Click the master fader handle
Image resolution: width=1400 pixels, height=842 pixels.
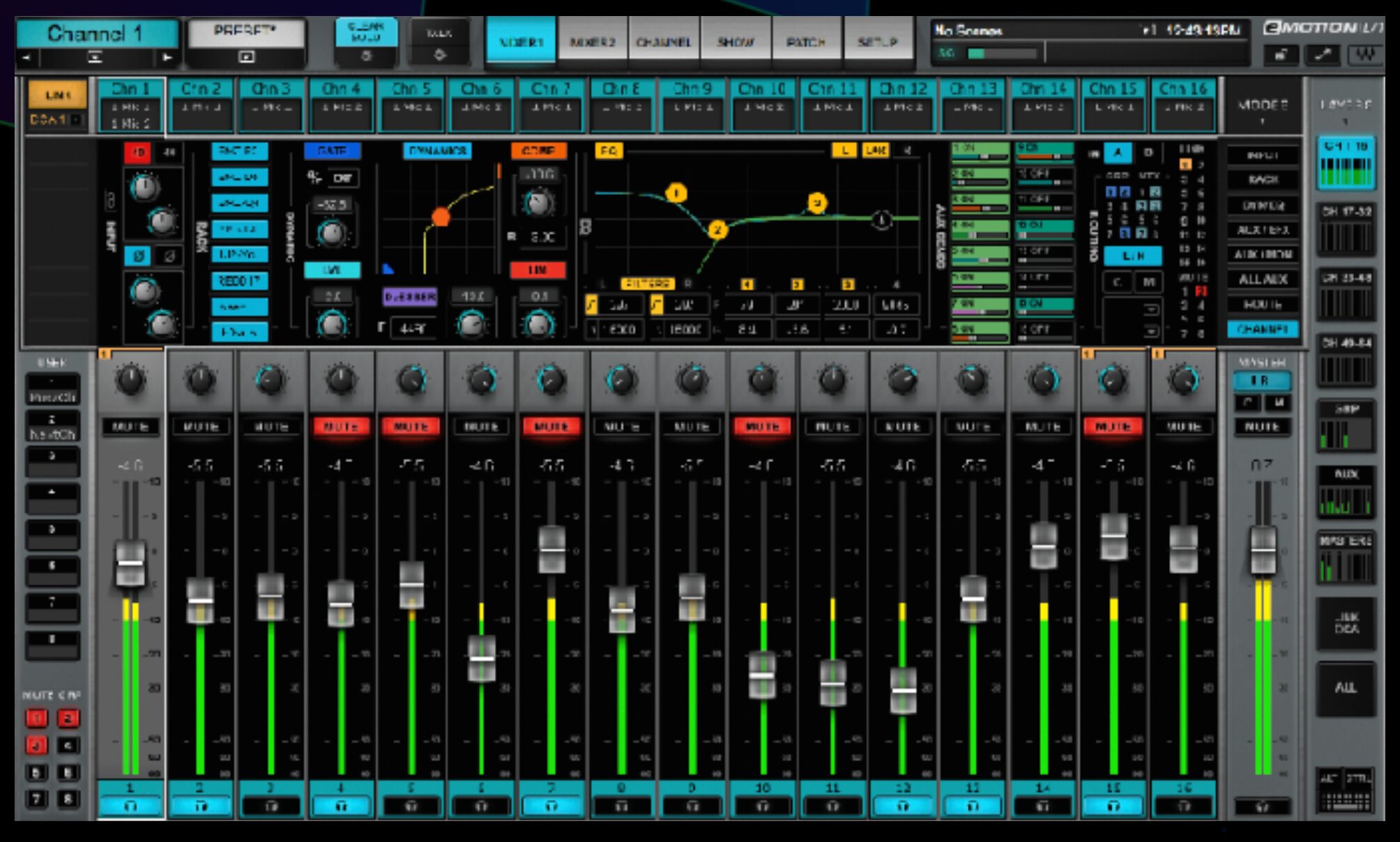click(1263, 551)
